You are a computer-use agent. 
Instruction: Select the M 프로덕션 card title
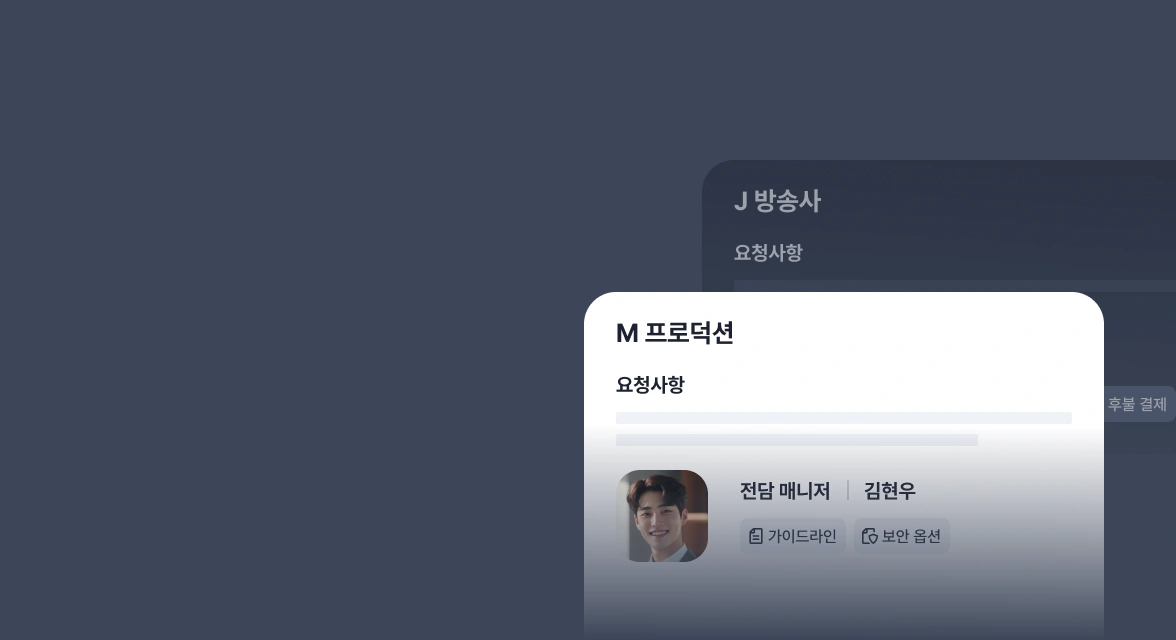674,332
